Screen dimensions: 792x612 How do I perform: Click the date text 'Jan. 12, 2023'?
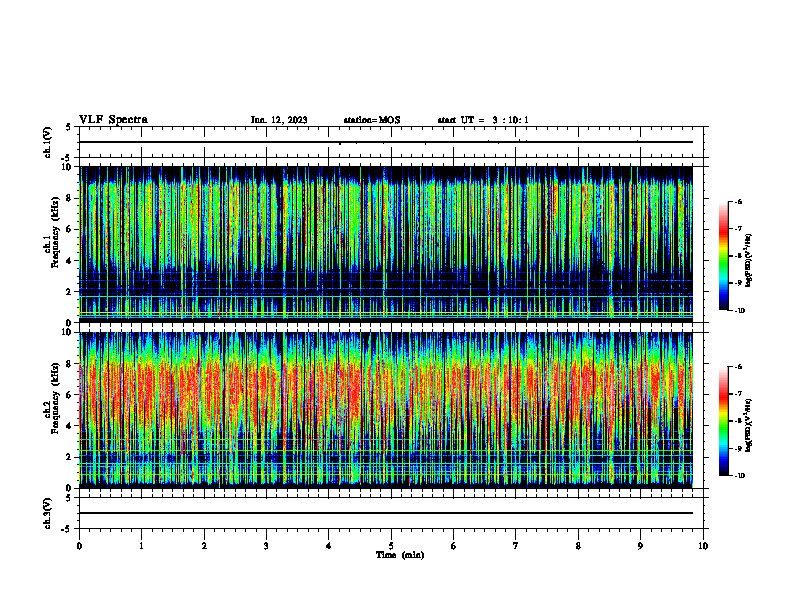pyautogui.click(x=279, y=120)
